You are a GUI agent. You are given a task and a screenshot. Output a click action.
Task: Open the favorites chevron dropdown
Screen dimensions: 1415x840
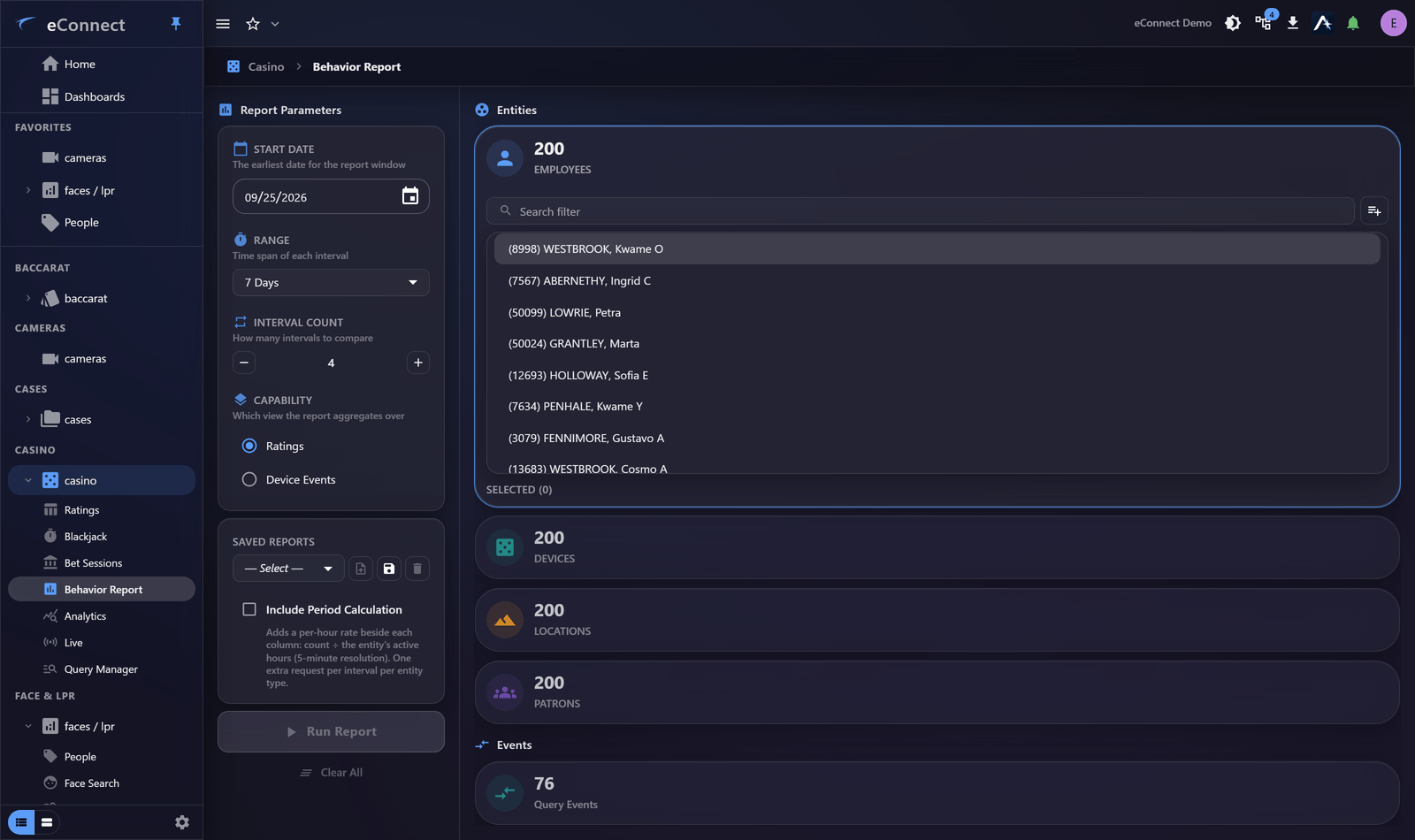point(275,24)
